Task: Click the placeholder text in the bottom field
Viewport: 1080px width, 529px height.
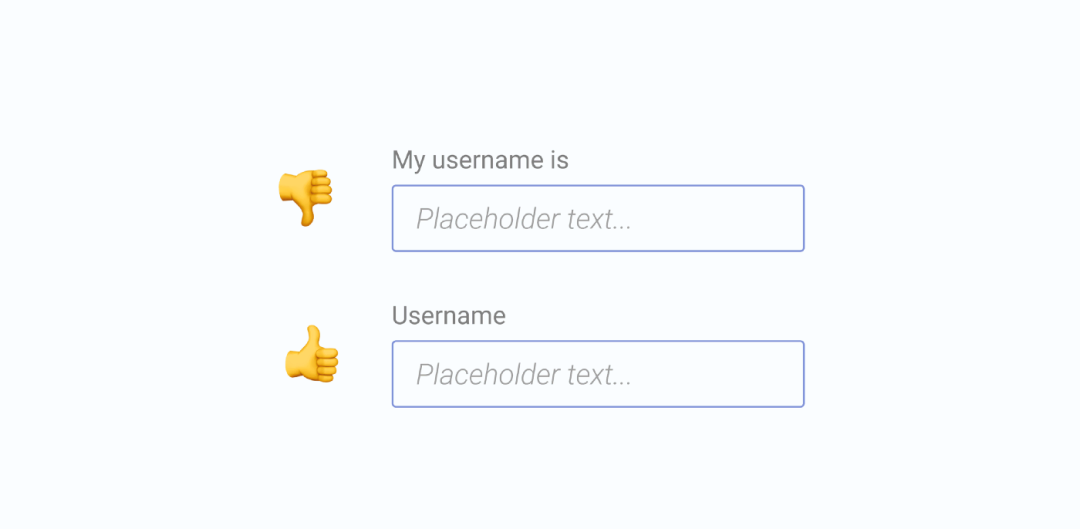Action: [523, 375]
